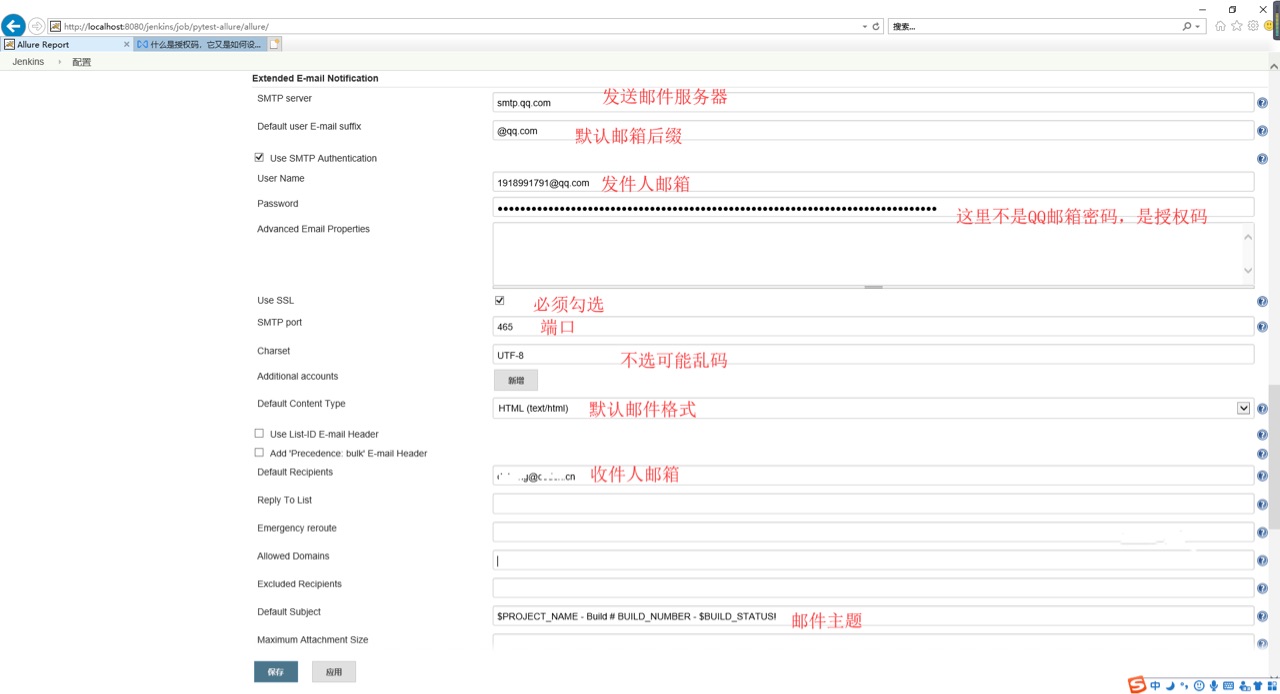
Task: Open help icon for Reply To List
Action: pos(1262,505)
